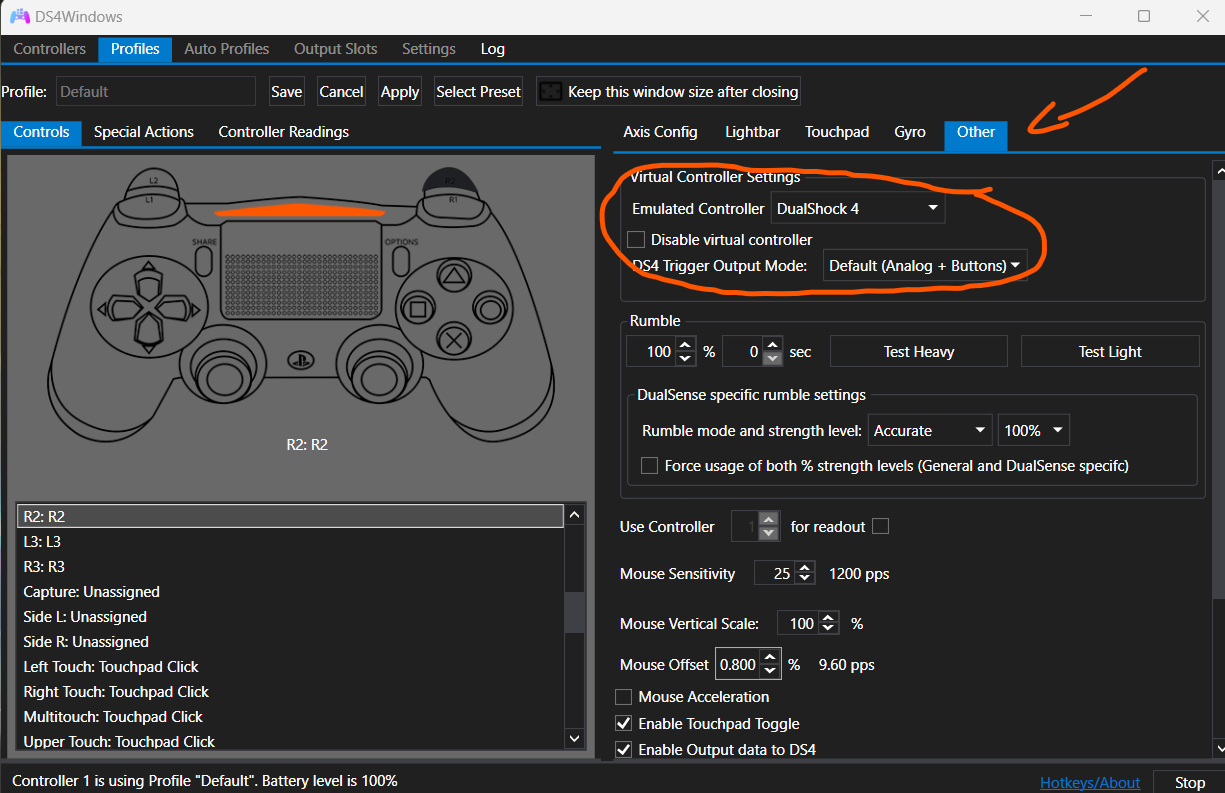The height and width of the screenshot is (793, 1225).
Task: Open the Gyro tab
Action: coord(910,132)
